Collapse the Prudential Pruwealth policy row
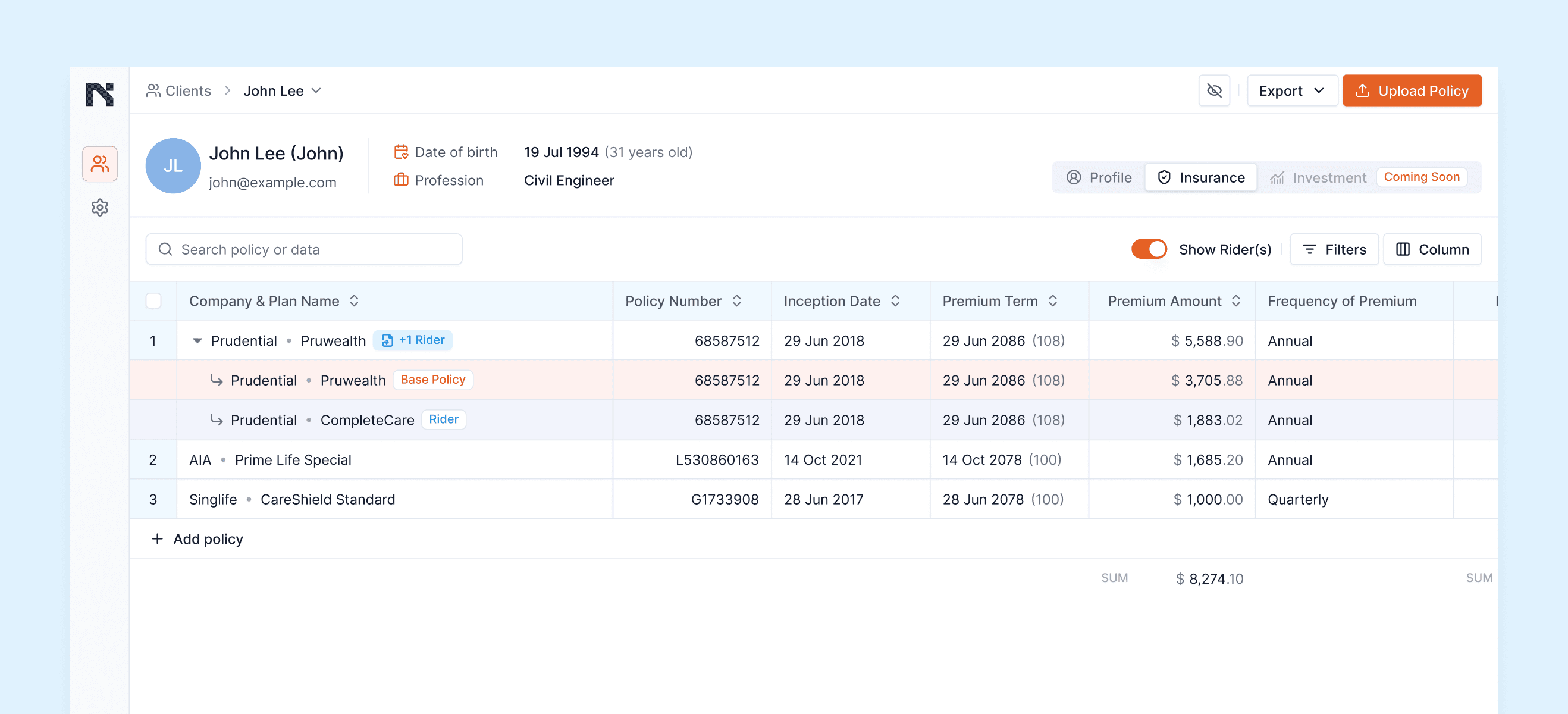 (197, 340)
